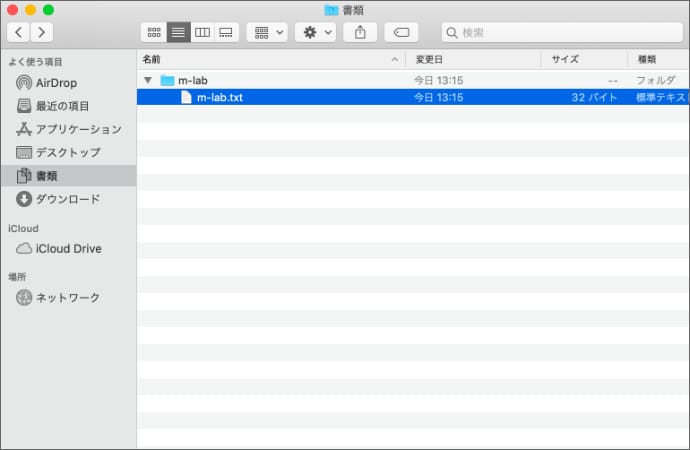Go back with the left arrow button
The width and height of the screenshot is (690, 450).
tap(18, 32)
